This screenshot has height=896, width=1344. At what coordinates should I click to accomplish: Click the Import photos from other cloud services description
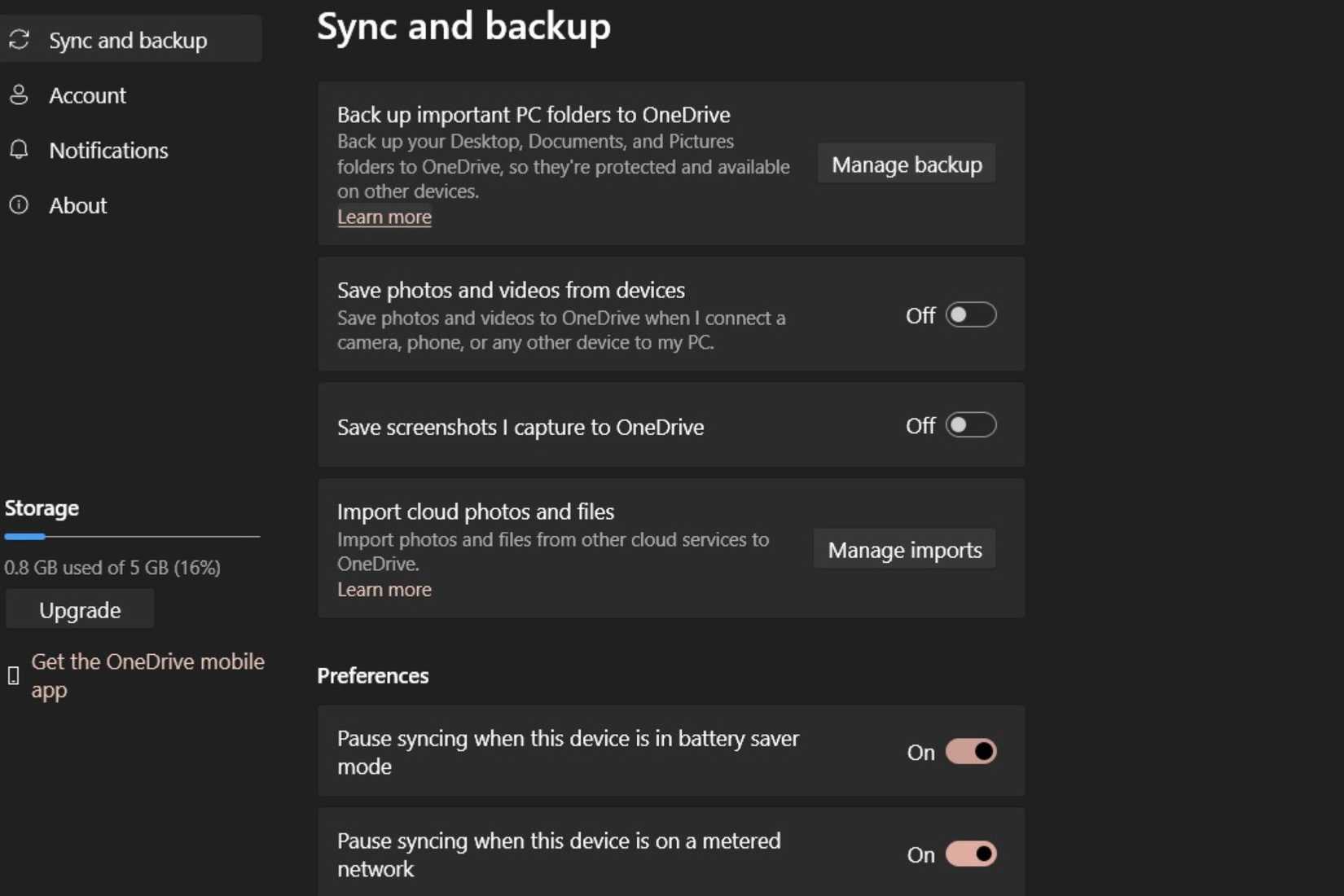click(x=553, y=551)
